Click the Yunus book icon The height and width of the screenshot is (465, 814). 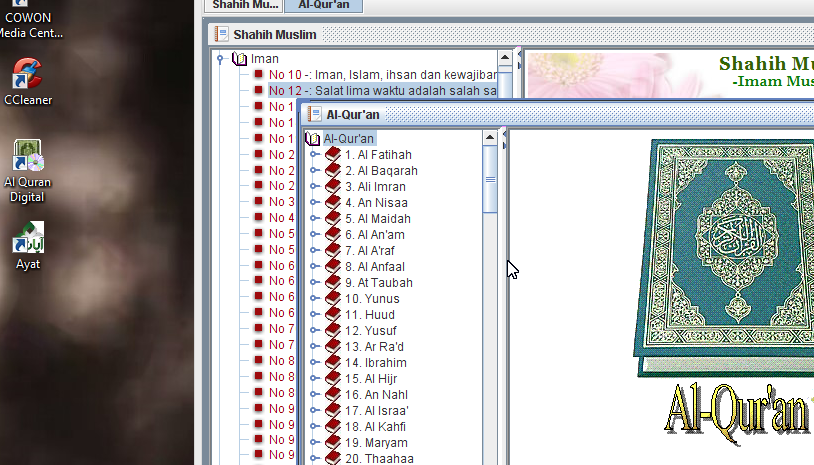click(x=333, y=299)
